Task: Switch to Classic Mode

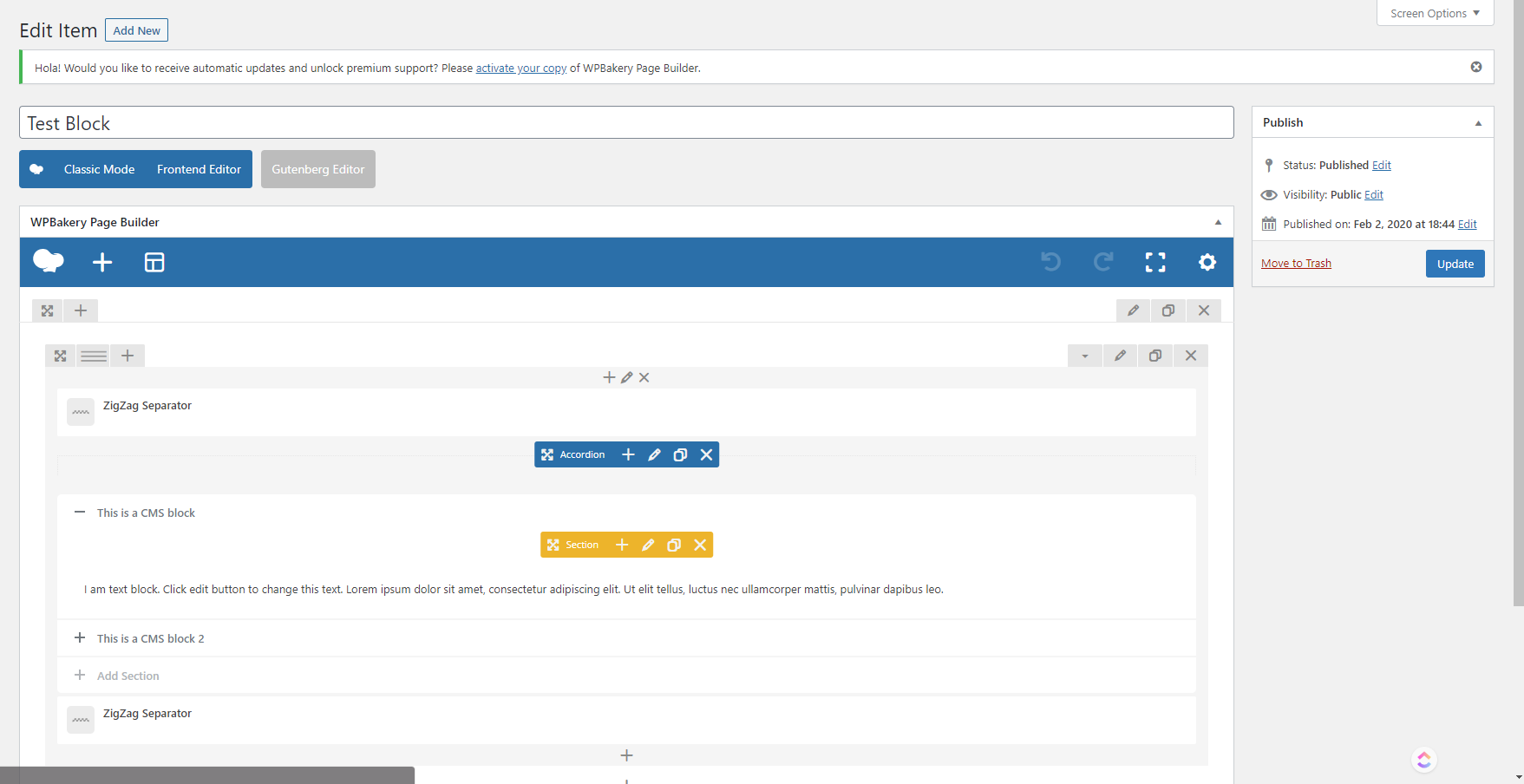Action: (99, 169)
